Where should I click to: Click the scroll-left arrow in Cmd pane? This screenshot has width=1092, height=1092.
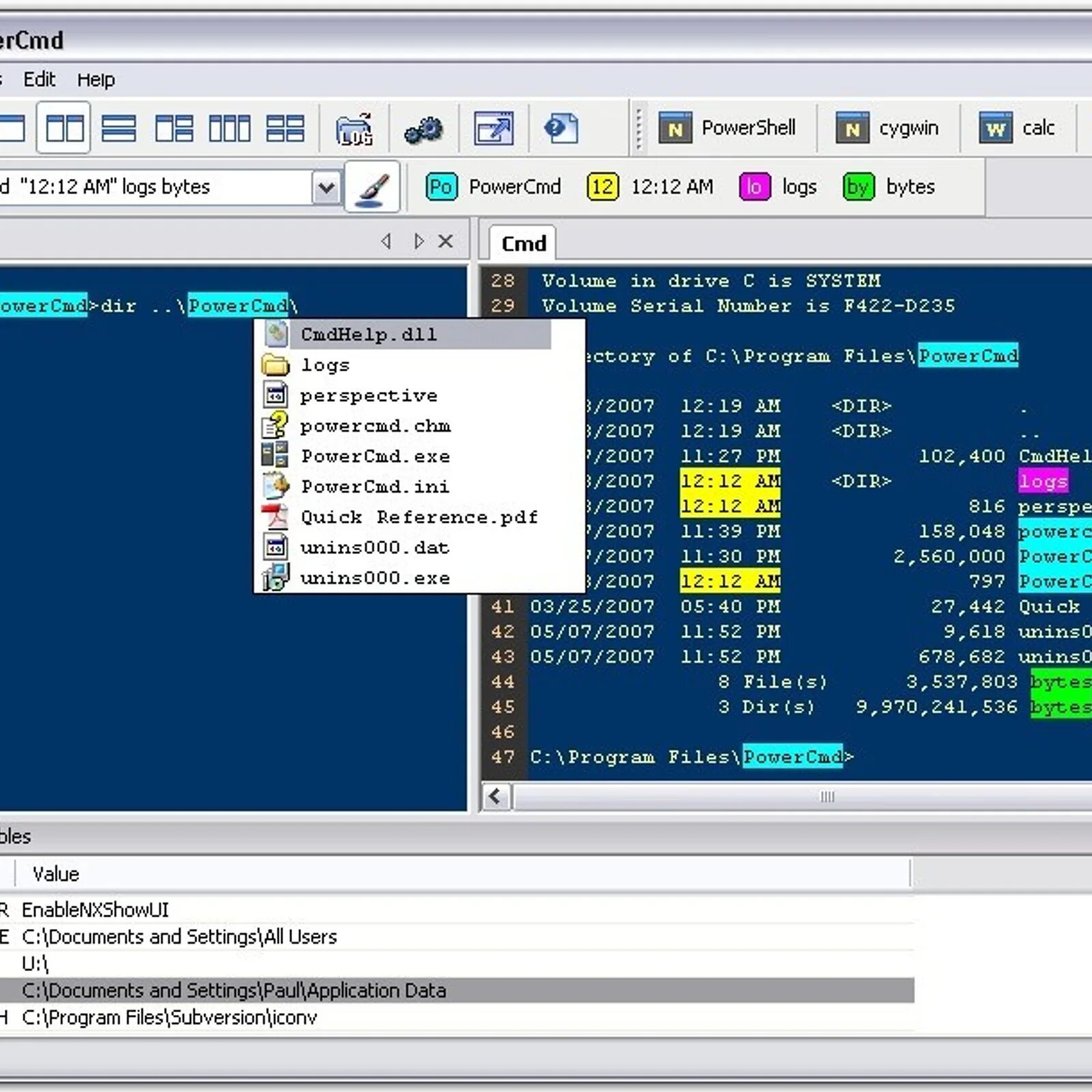tap(496, 796)
